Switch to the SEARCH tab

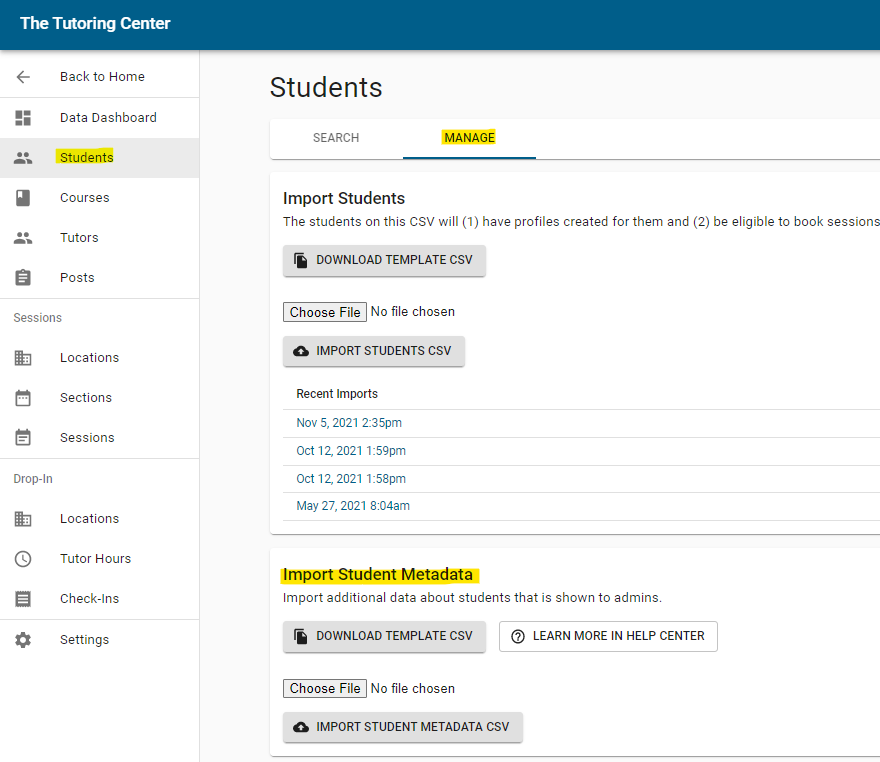336,138
